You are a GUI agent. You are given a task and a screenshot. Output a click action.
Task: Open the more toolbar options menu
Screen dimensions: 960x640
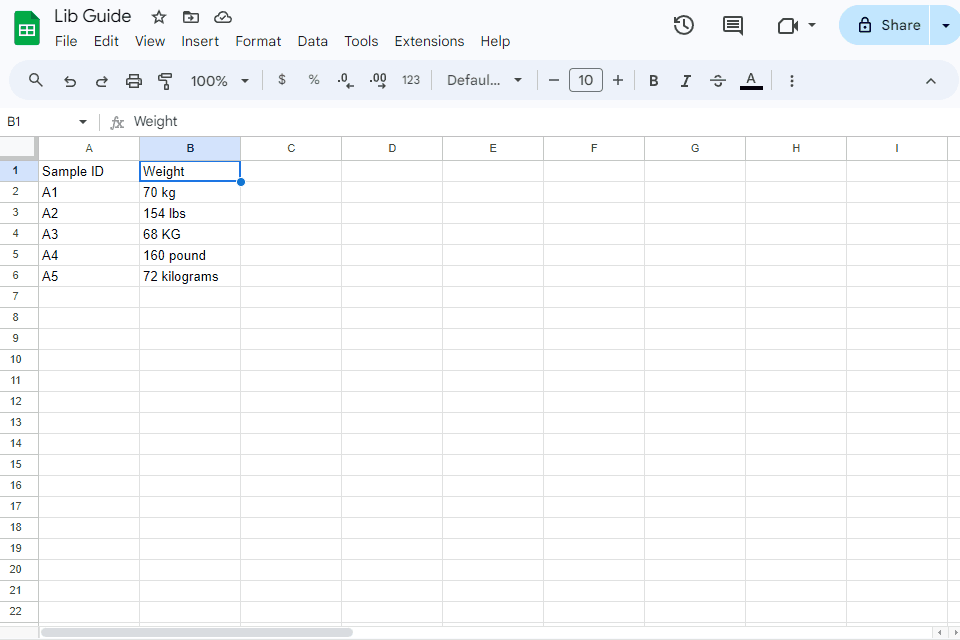pos(792,81)
